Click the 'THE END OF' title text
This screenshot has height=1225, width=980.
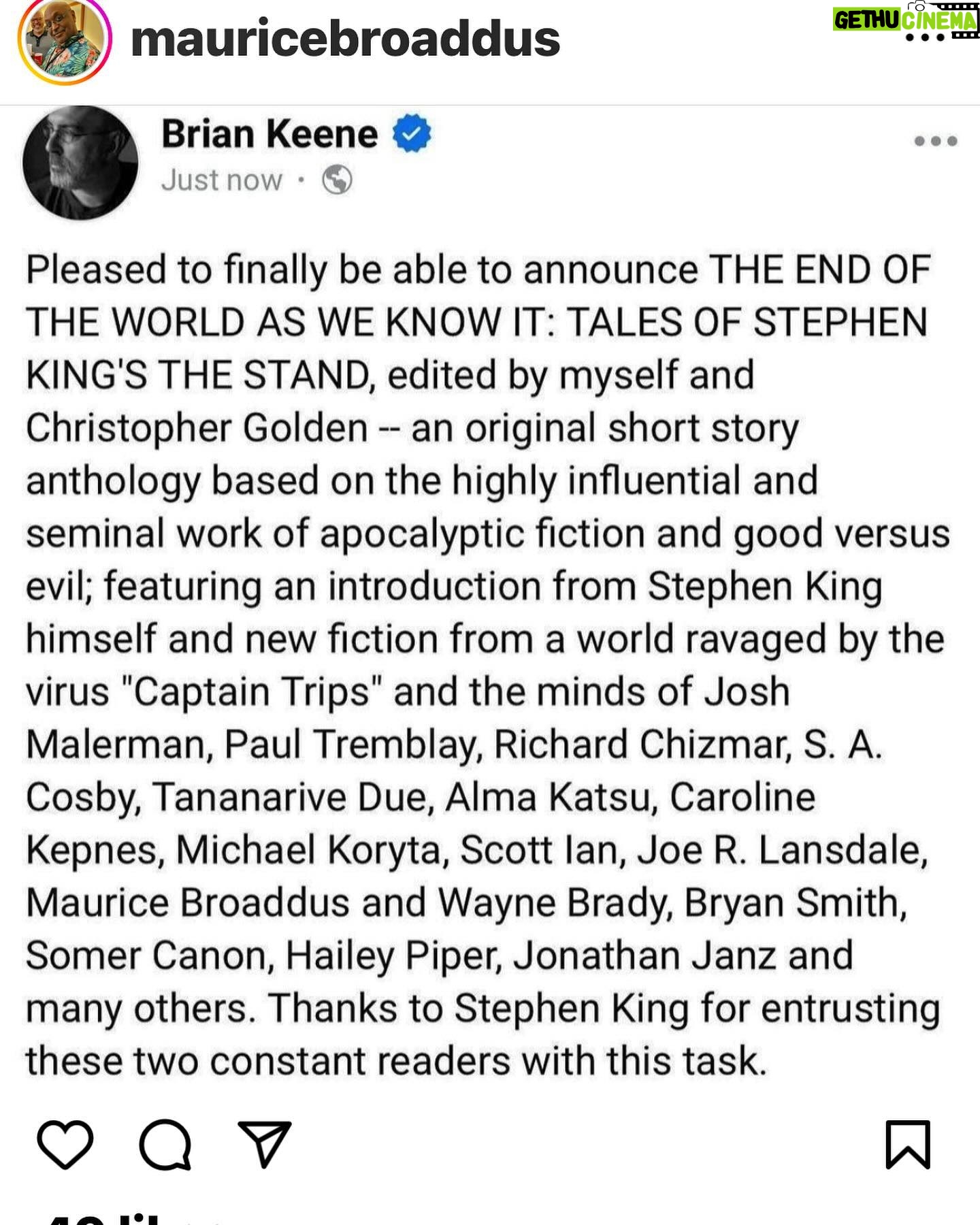point(820,269)
